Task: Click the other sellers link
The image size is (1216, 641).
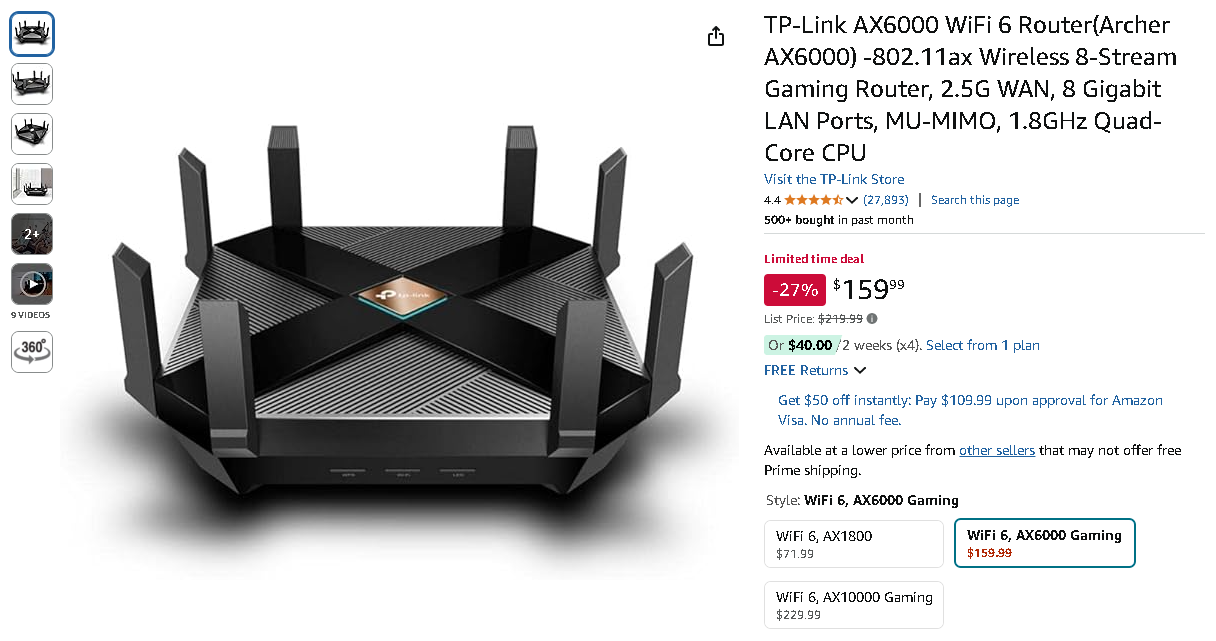Action: [x=997, y=450]
